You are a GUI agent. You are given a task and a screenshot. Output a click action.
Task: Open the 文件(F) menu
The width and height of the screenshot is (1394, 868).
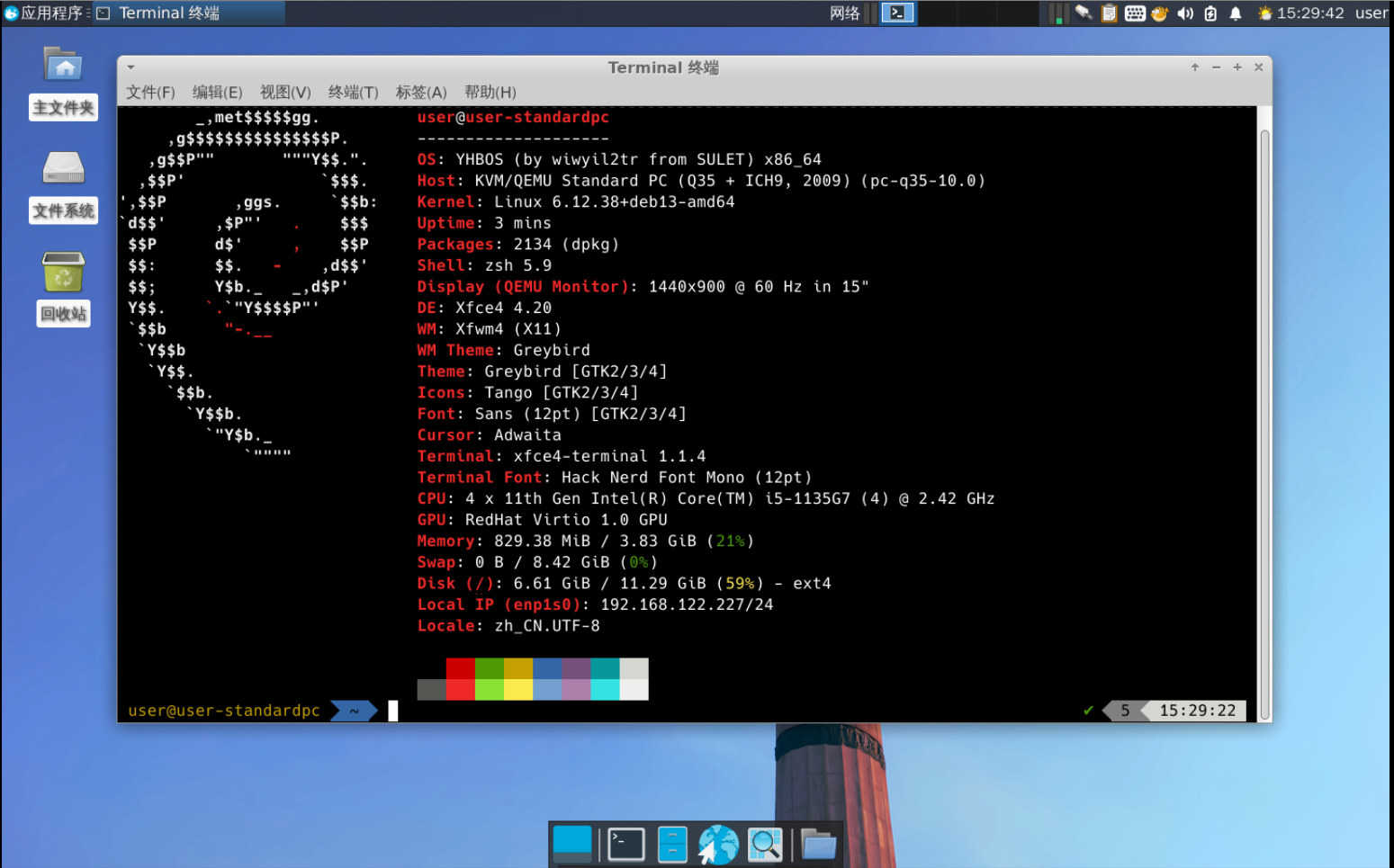150,92
